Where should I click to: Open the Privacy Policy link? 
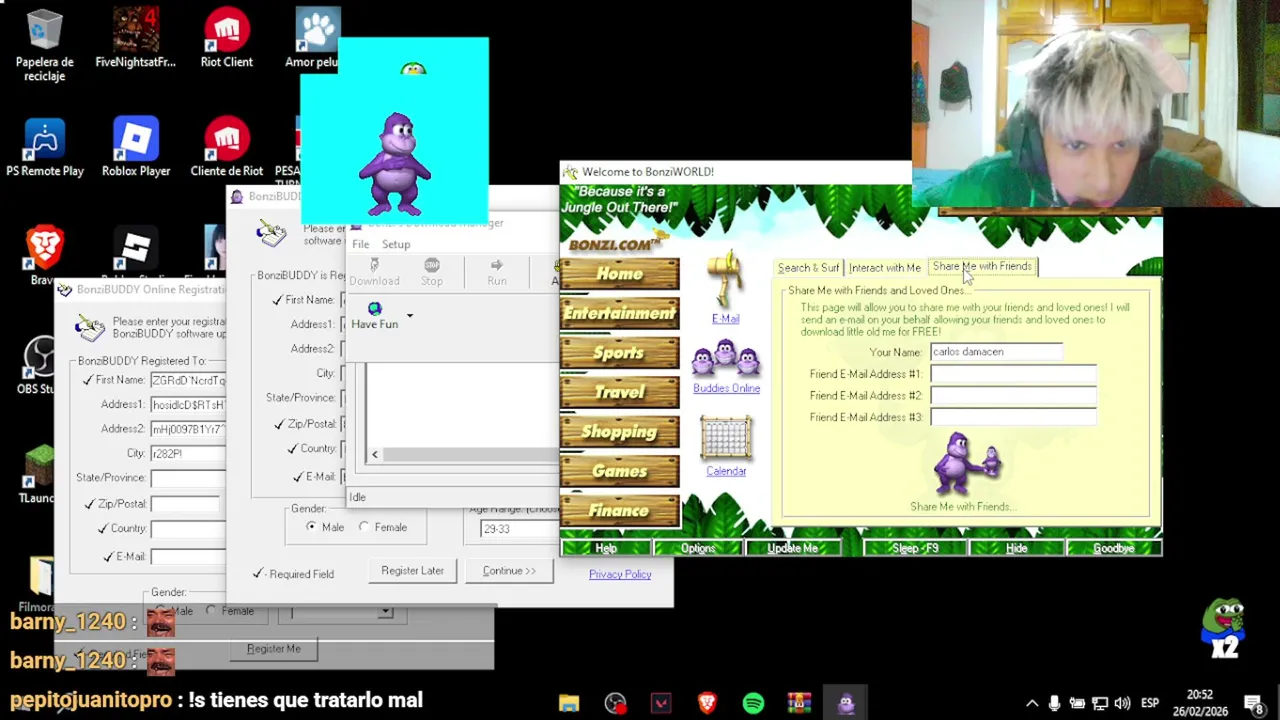tap(619, 574)
